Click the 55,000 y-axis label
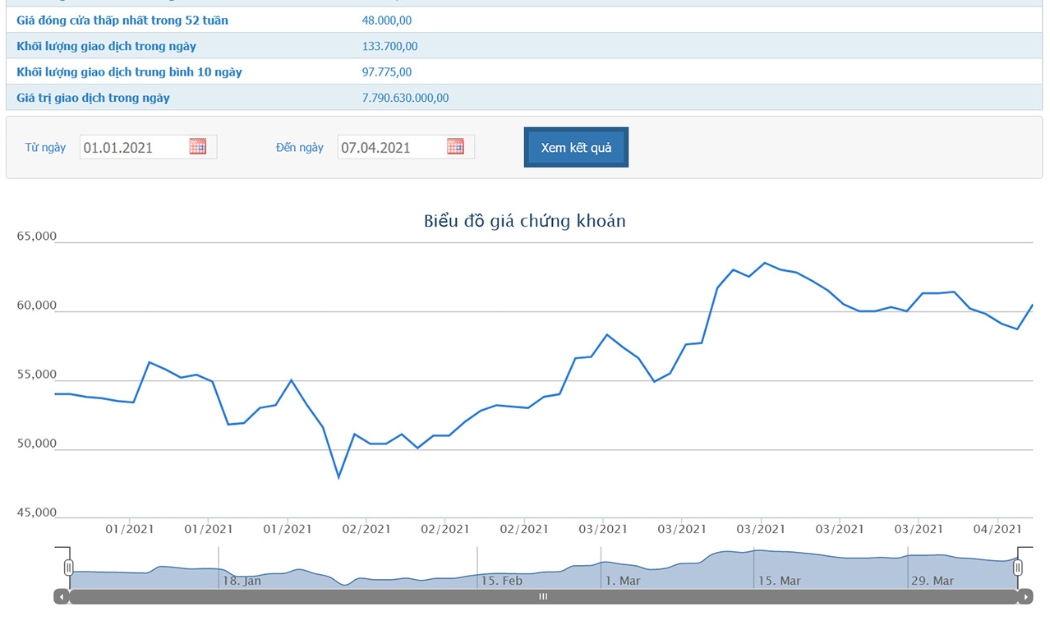The width and height of the screenshot is (1050, 630). pos(37,375)
